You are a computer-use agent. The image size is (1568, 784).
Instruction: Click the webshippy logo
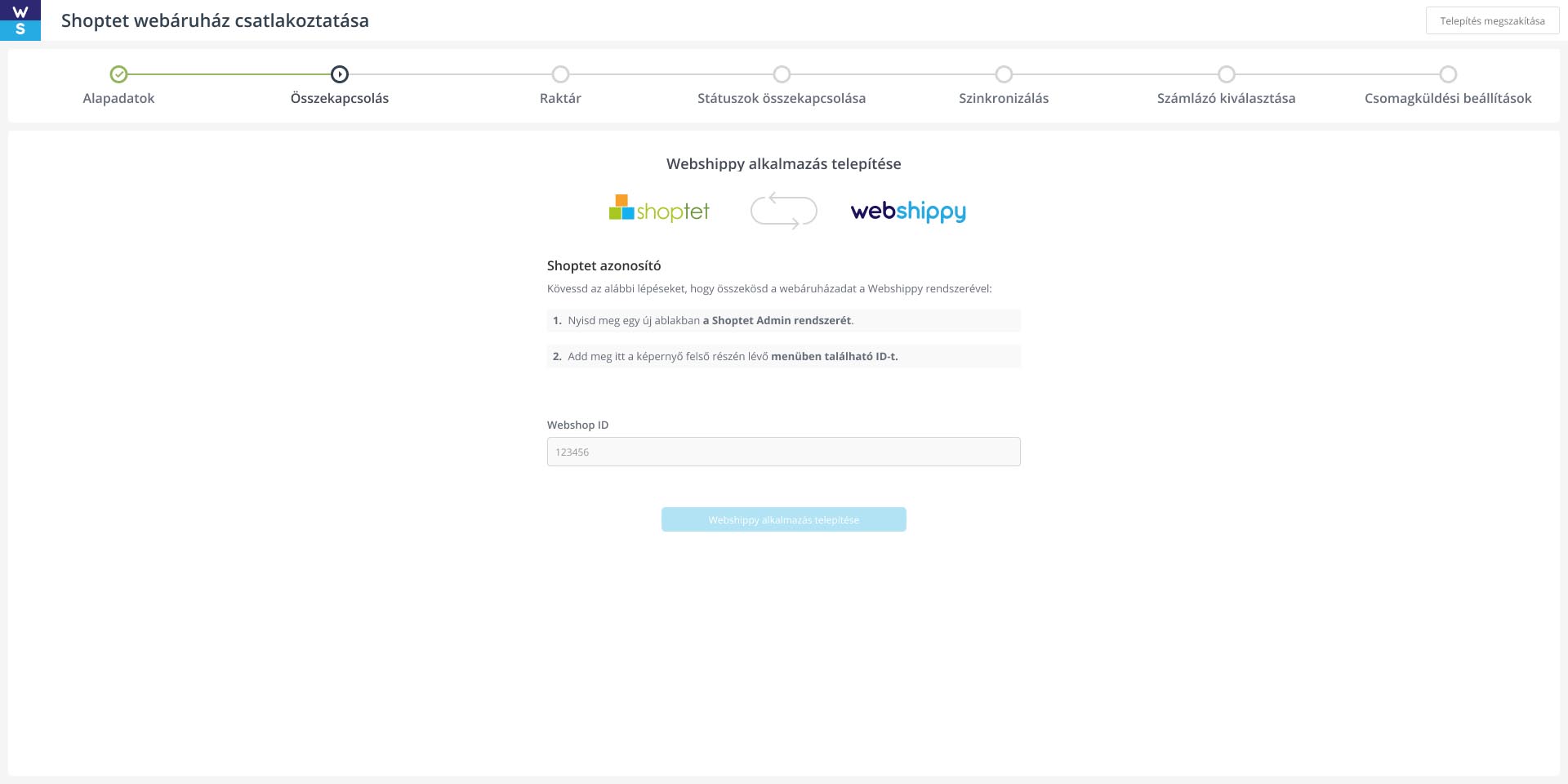click(x=908, y=212)
